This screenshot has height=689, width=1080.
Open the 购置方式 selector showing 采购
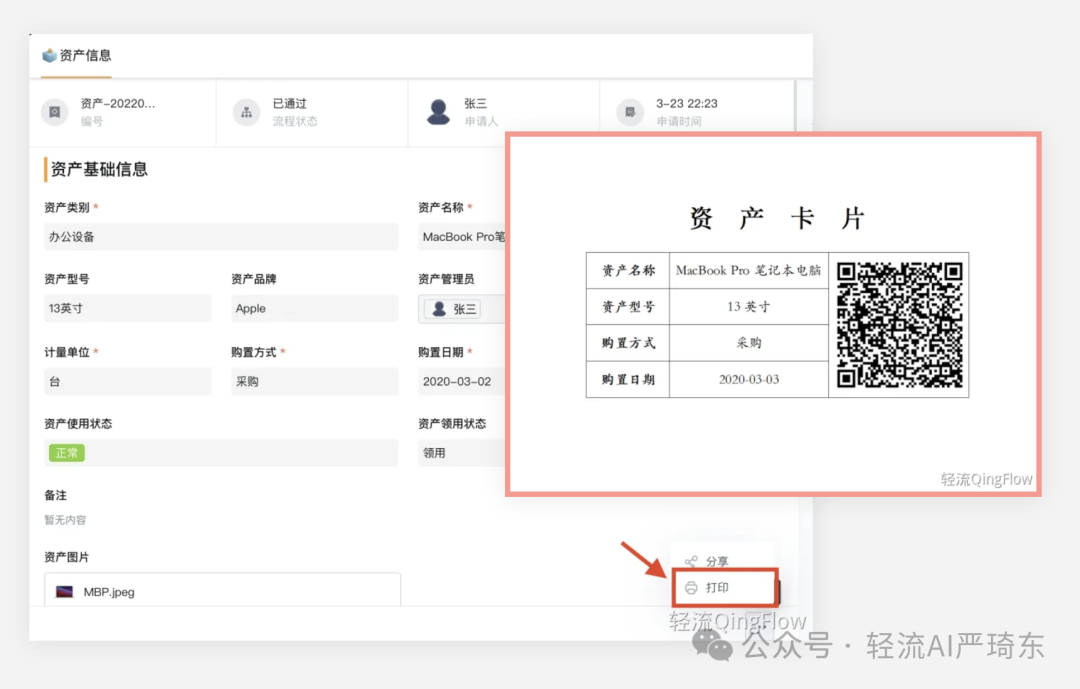313,381
